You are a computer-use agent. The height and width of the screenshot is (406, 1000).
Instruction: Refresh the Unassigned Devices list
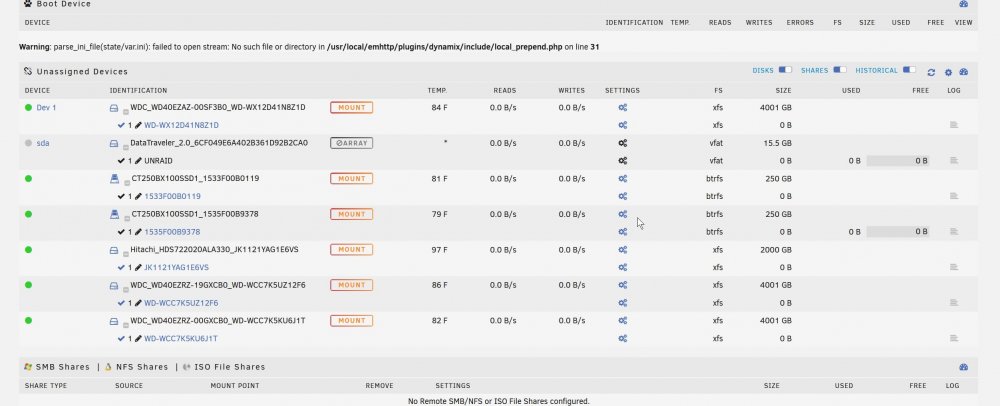click(931, 72)
